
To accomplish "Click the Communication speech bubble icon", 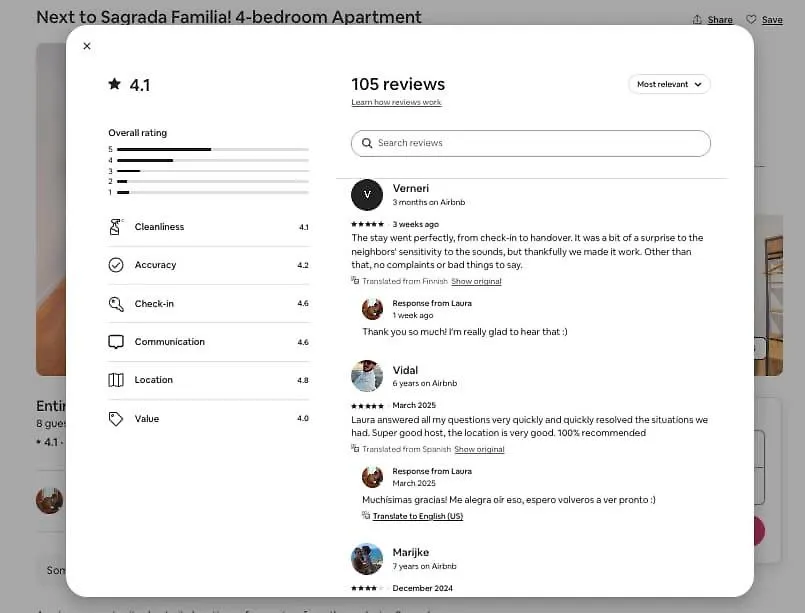I will click(116, 342).
